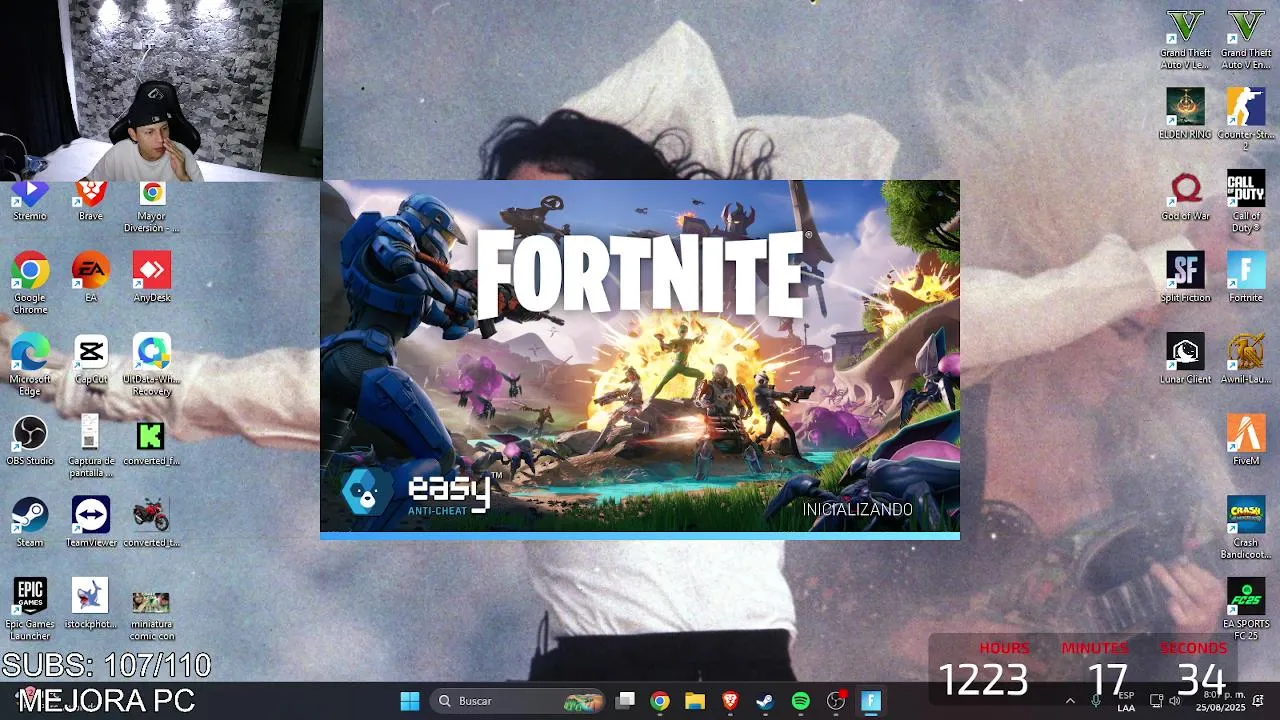Click the Easy Anti-Cheat logo

421,492
